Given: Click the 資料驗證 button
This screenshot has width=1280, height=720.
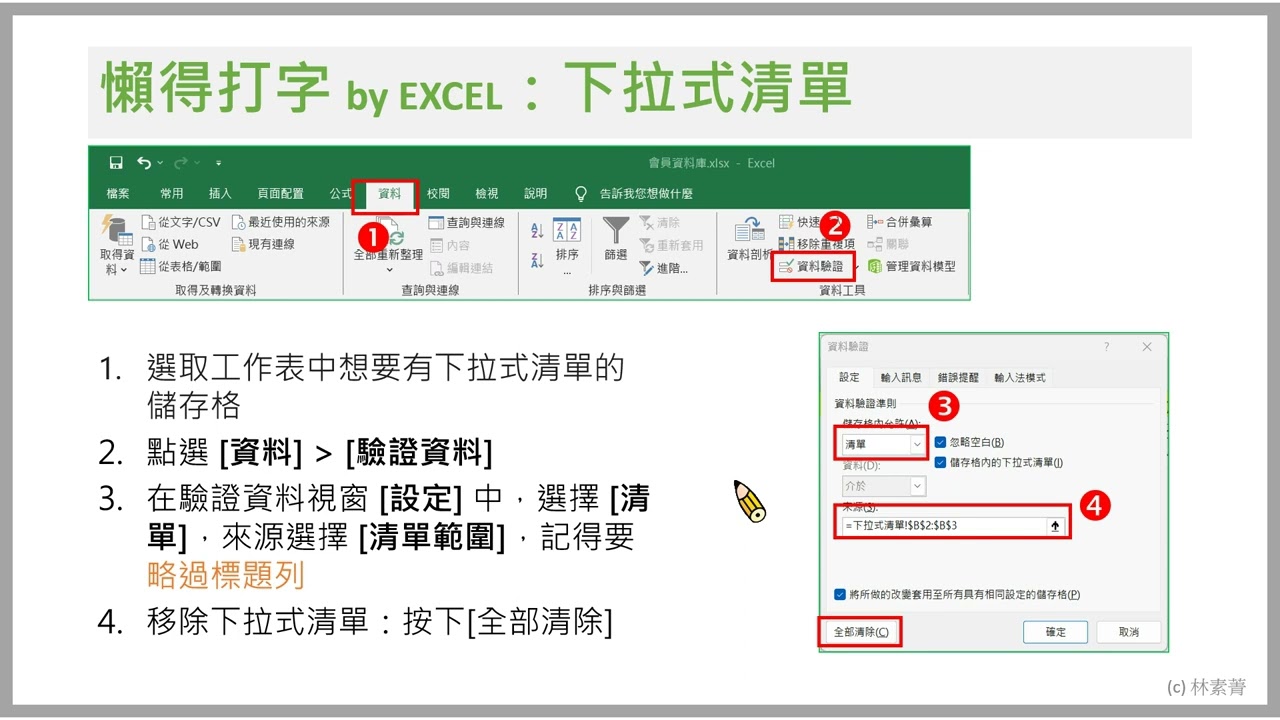Looking at the screenshot, I should 811,266.
